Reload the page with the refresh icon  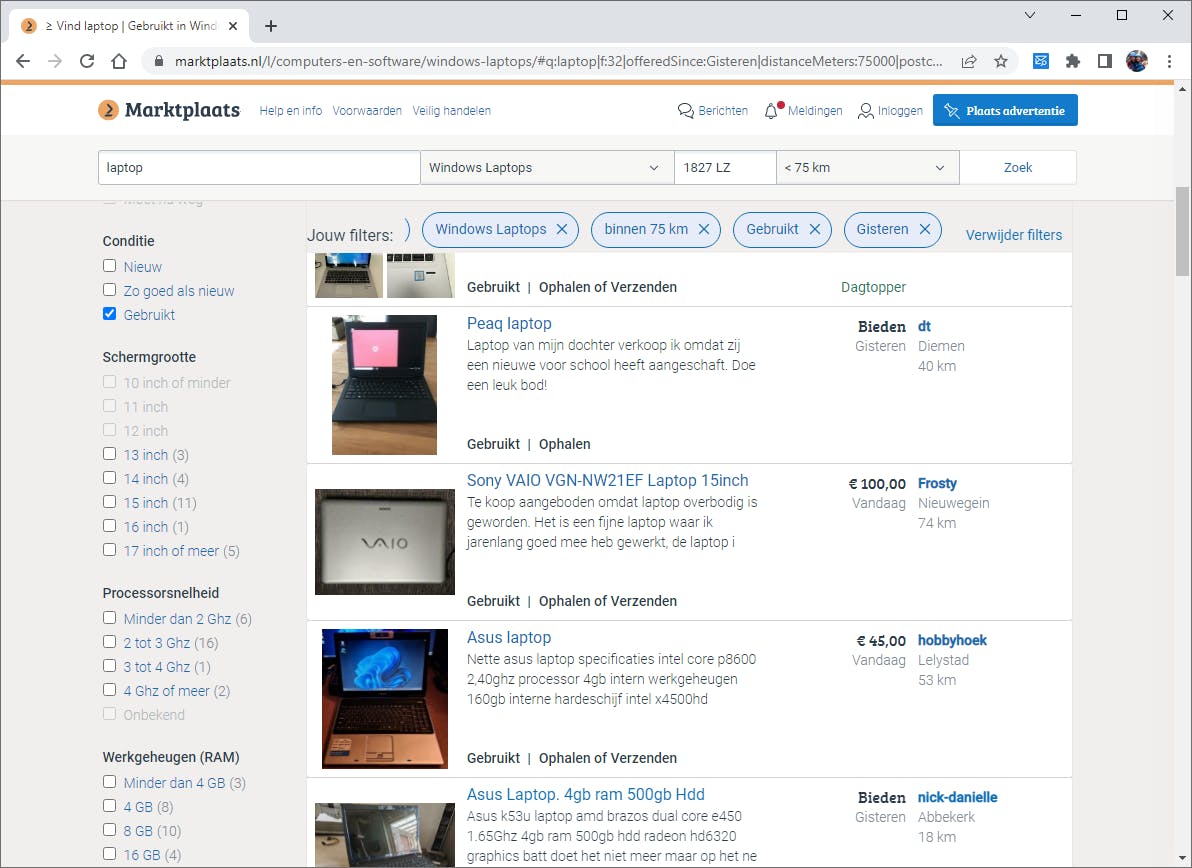click(x=87, y=61)
